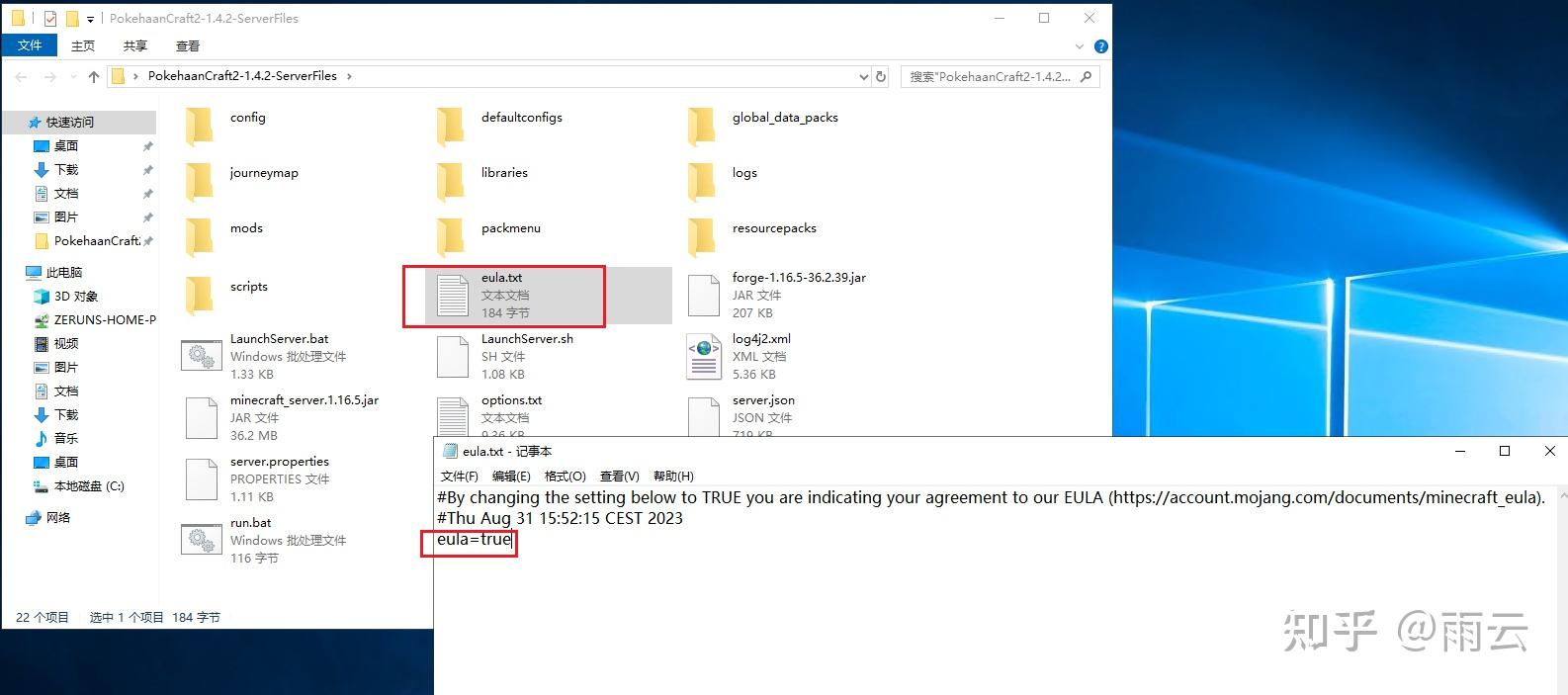Click the refresh button beside address bar
Viewport: 1568px width, 695px height.
coord(881,76)
